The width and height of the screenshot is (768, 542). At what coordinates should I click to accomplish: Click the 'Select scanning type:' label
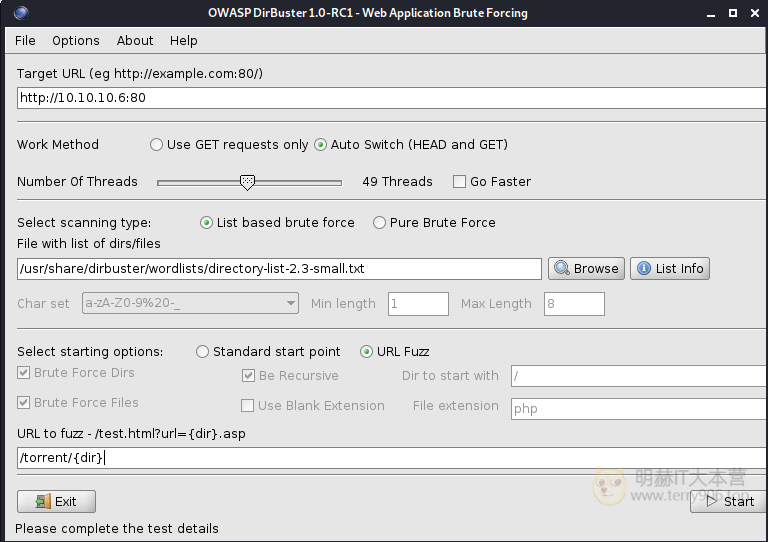84,223
